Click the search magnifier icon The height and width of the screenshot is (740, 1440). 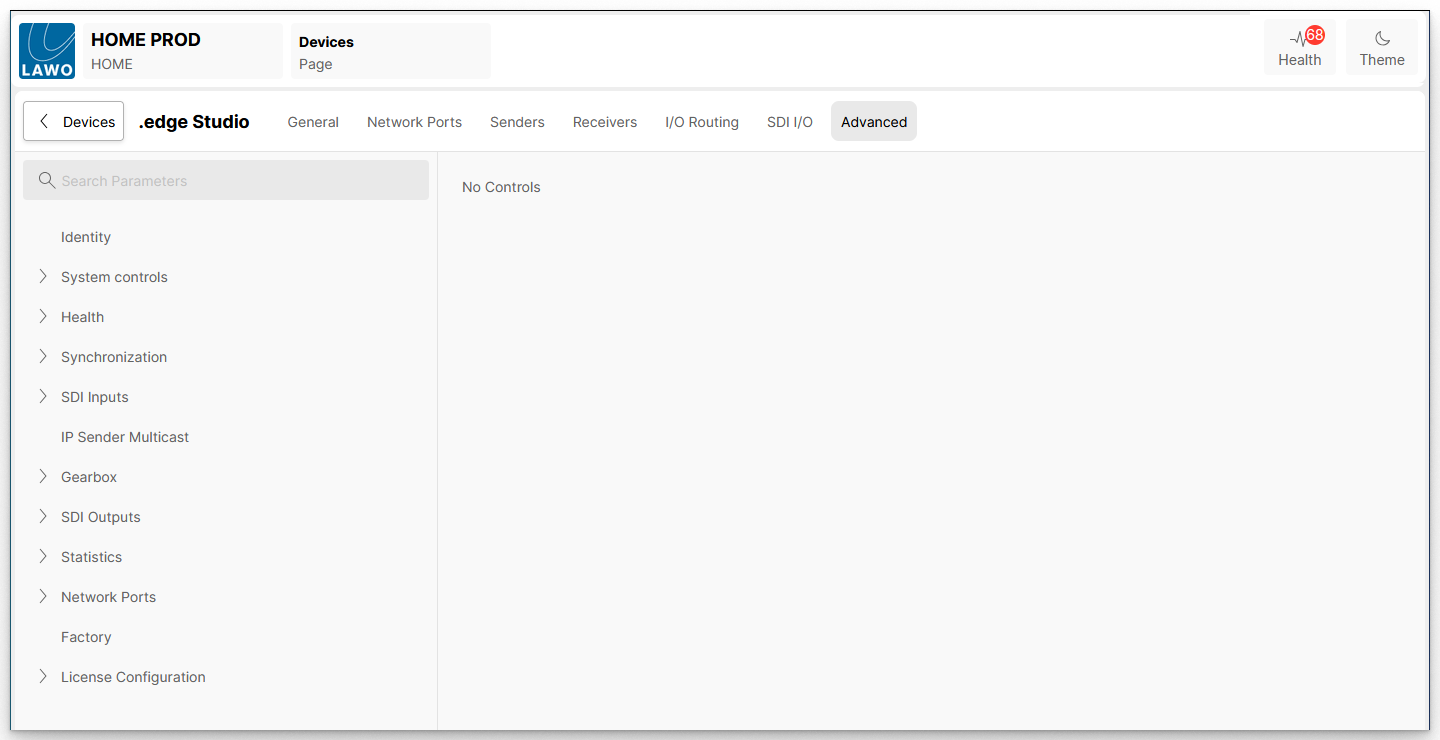(46, 181)
